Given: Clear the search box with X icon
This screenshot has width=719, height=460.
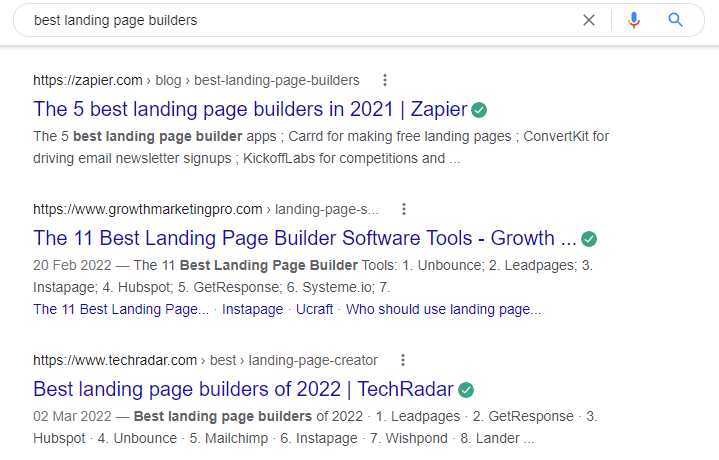Looking at the screenshot, I should click(589, 20).
